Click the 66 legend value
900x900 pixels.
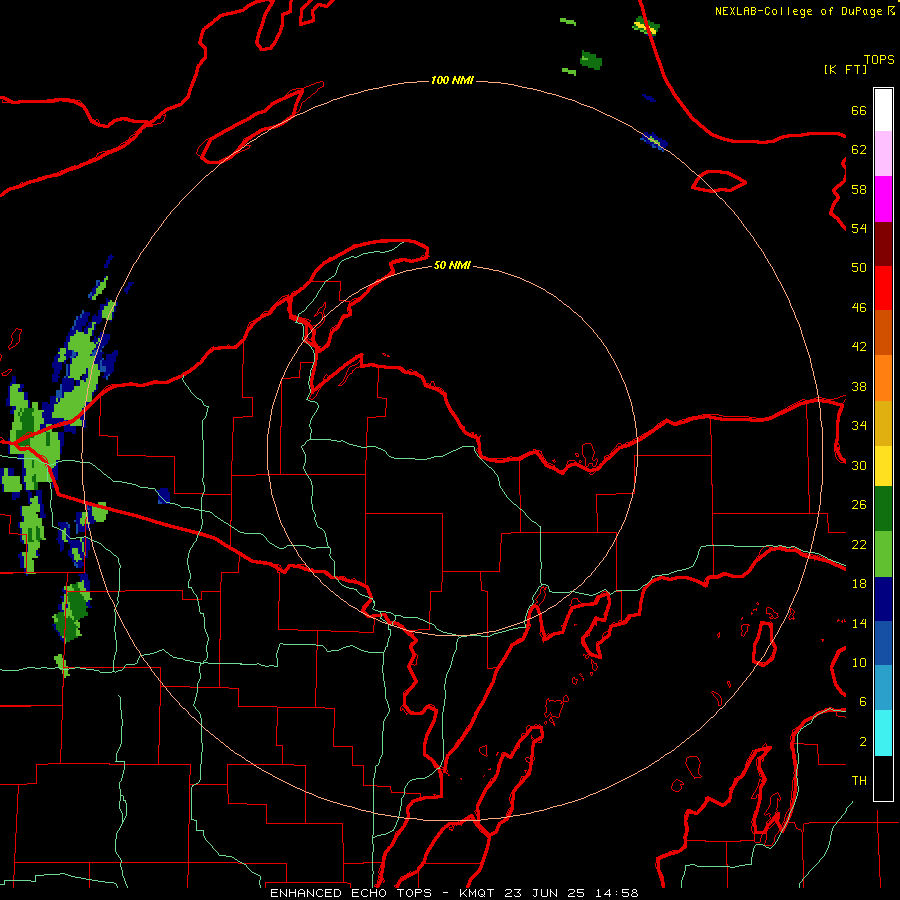point(859,111)
